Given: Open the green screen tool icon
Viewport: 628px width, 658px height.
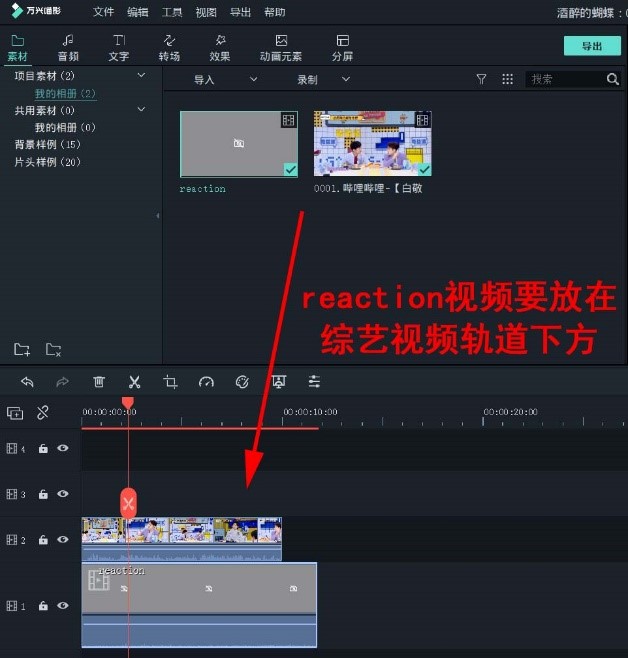Looking at the screenshot, I should coord(279,382).
